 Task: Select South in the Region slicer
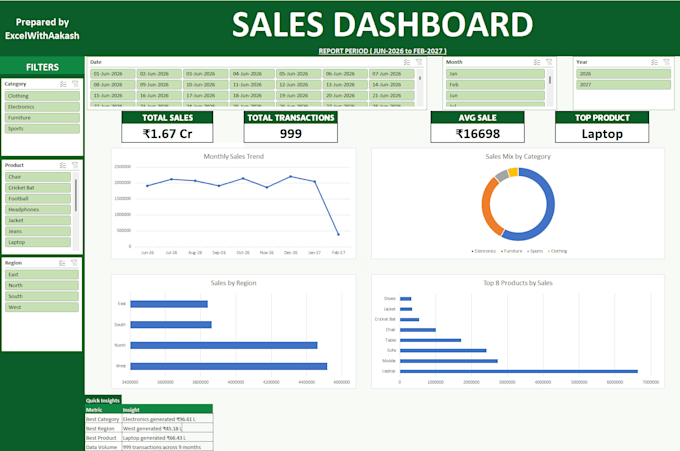click(x=42, y=296)
